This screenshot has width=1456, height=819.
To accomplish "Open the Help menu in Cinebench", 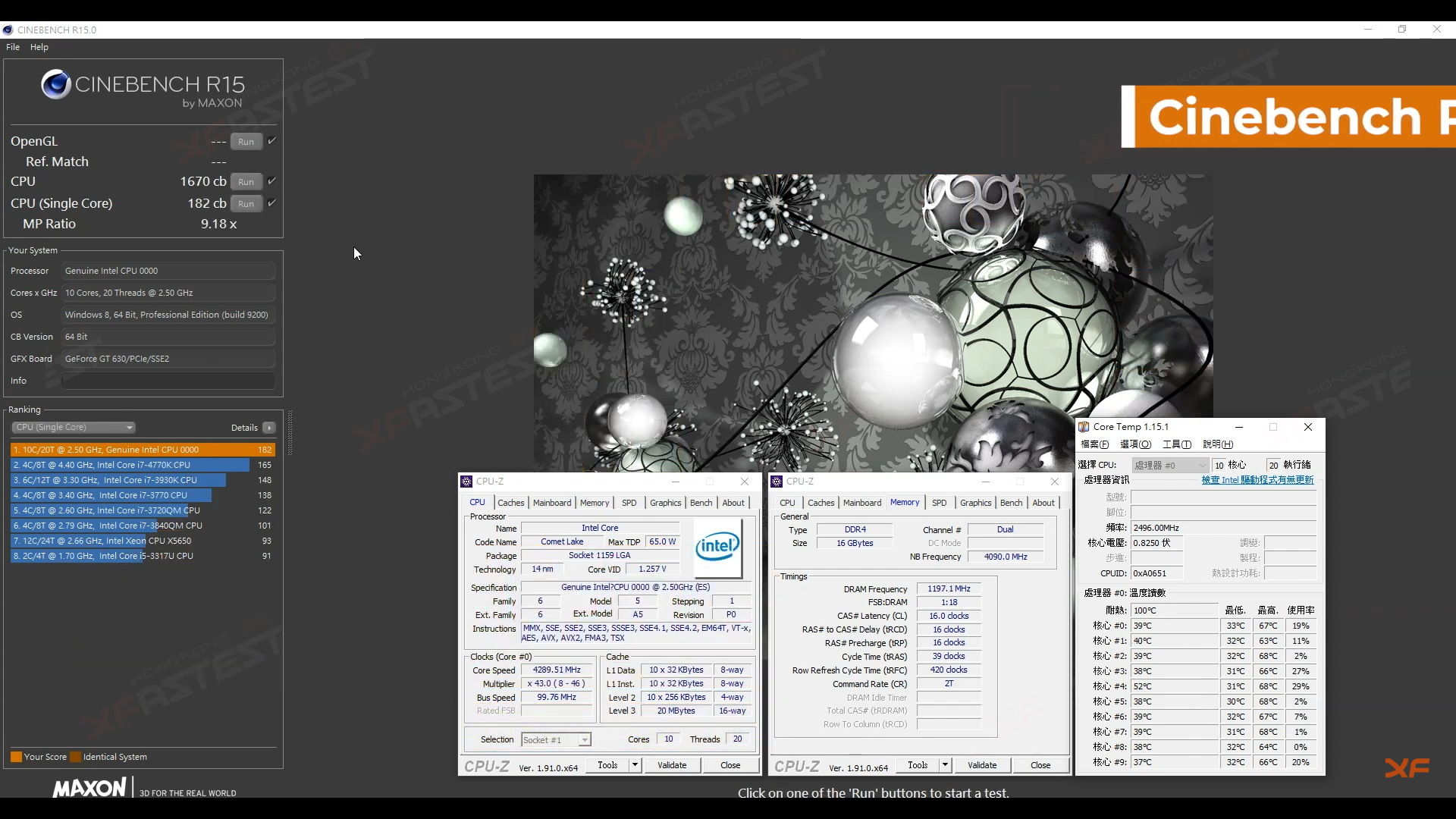I will click(39, 47).
